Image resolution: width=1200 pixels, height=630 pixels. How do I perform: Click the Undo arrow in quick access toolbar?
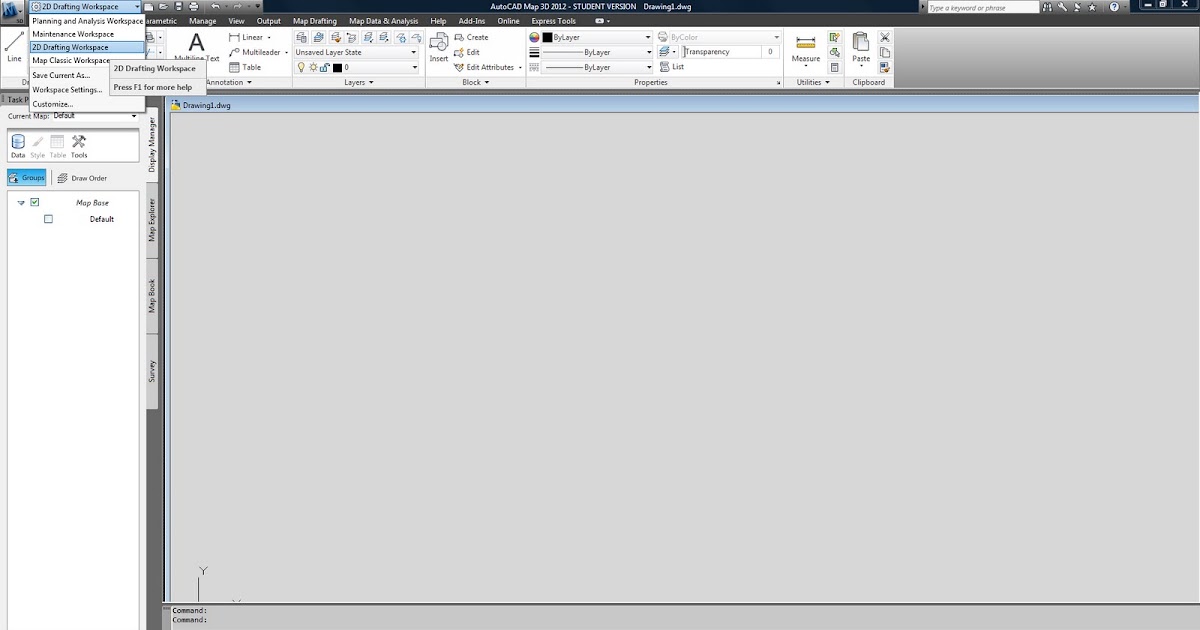tap(215, 7)
